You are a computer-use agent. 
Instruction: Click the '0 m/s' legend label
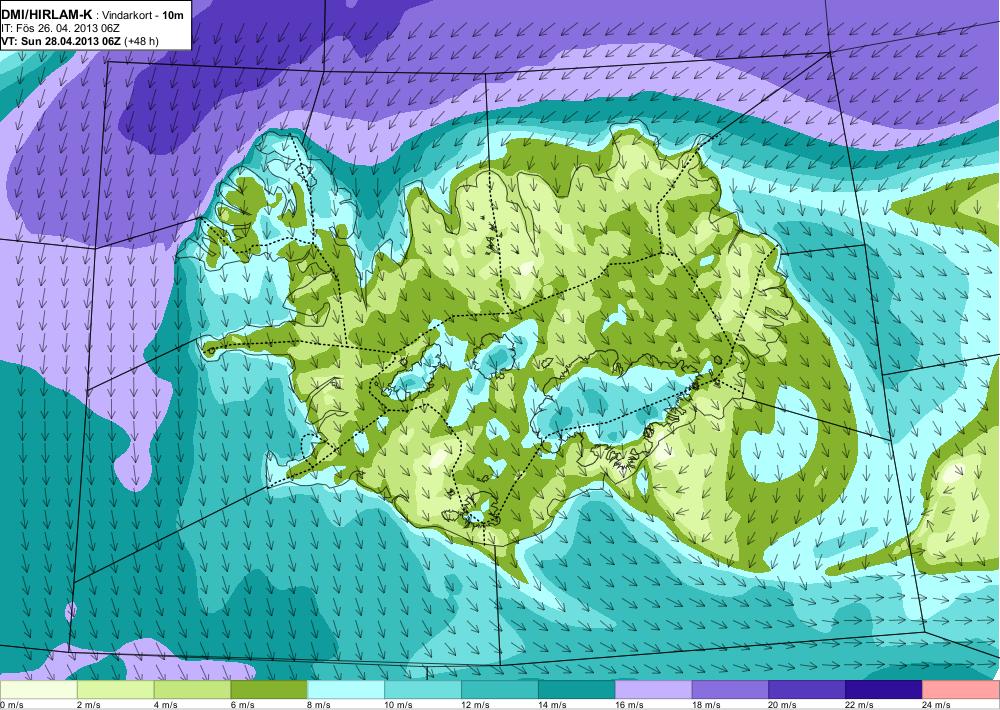tap(12, 705)
